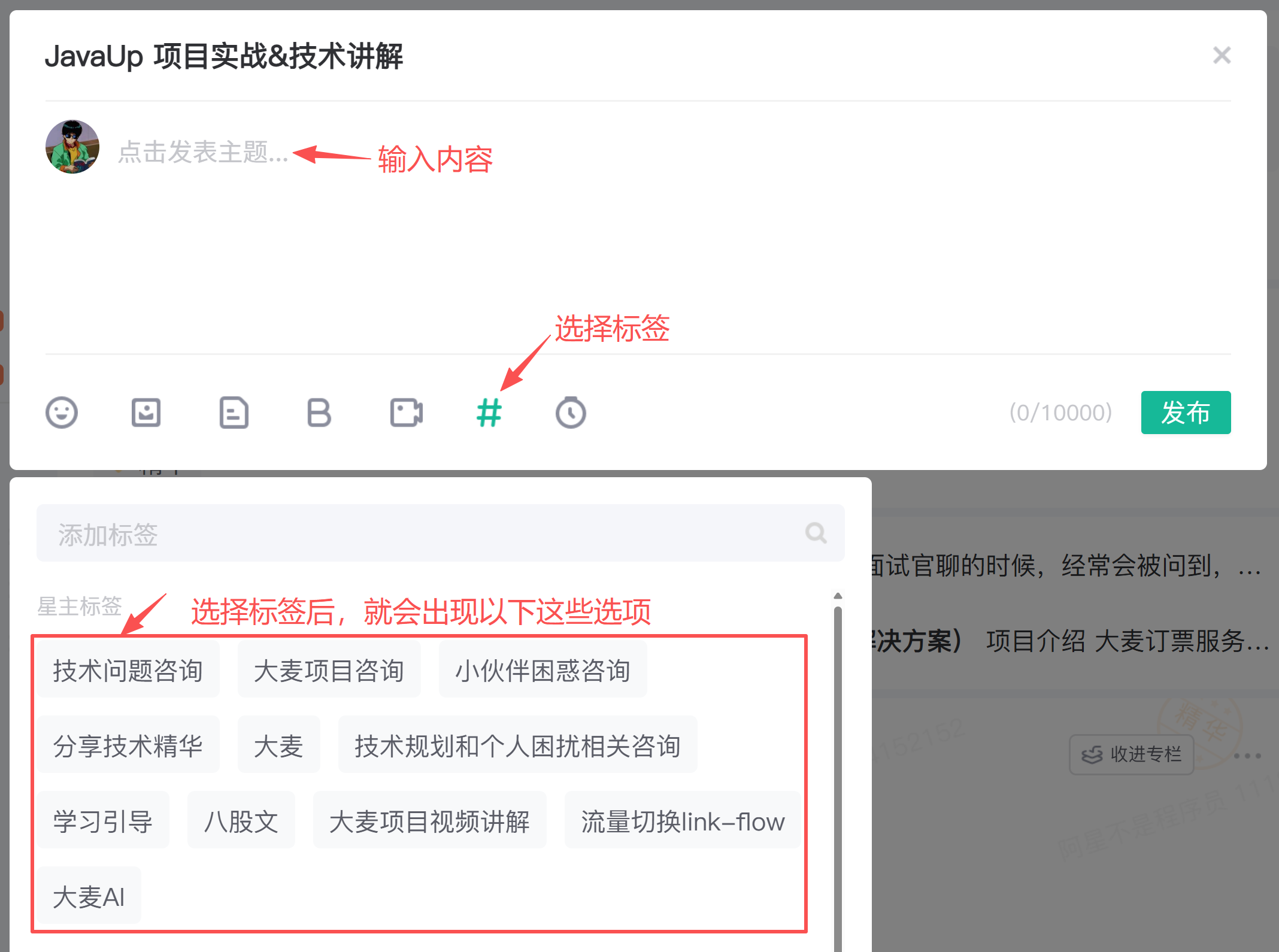The image size is (1279, 952).
Task: Click the tag list scrollbar up arrow
Action: tap(838, 596)
